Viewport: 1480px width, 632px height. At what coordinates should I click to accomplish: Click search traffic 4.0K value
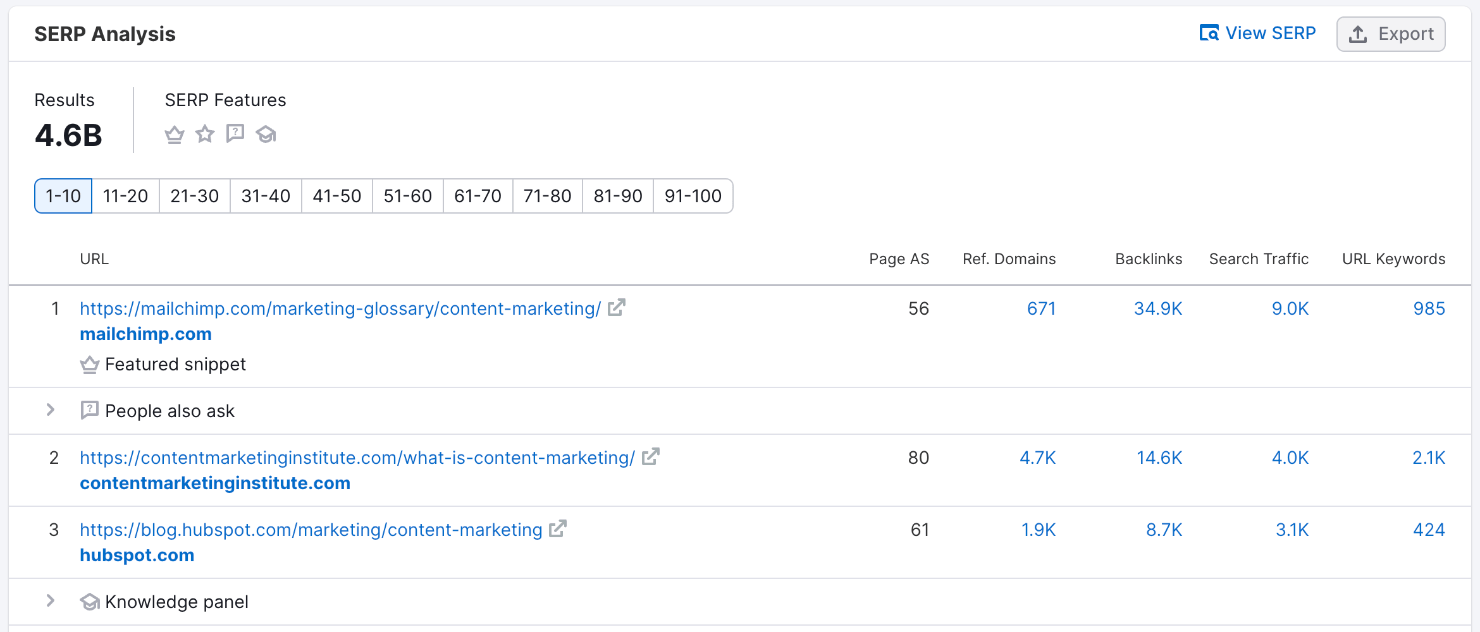[x=1290, y=458]
